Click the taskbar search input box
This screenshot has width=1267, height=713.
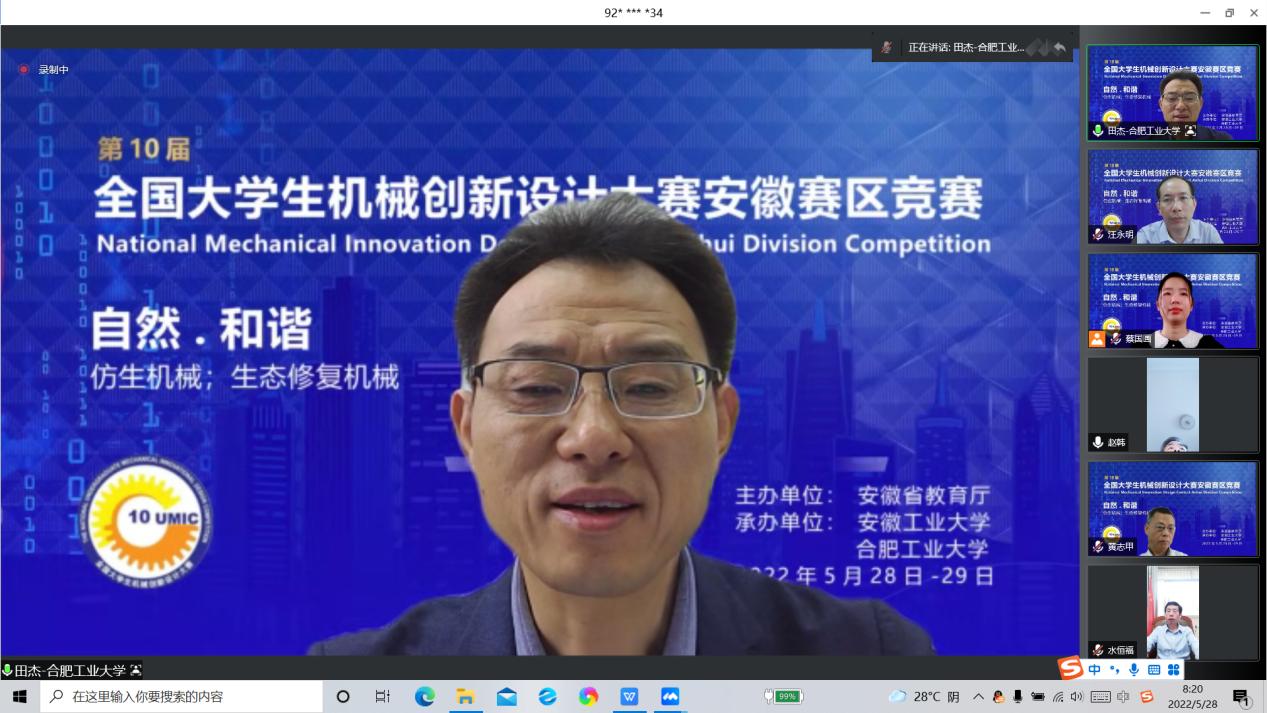point(180,697)
